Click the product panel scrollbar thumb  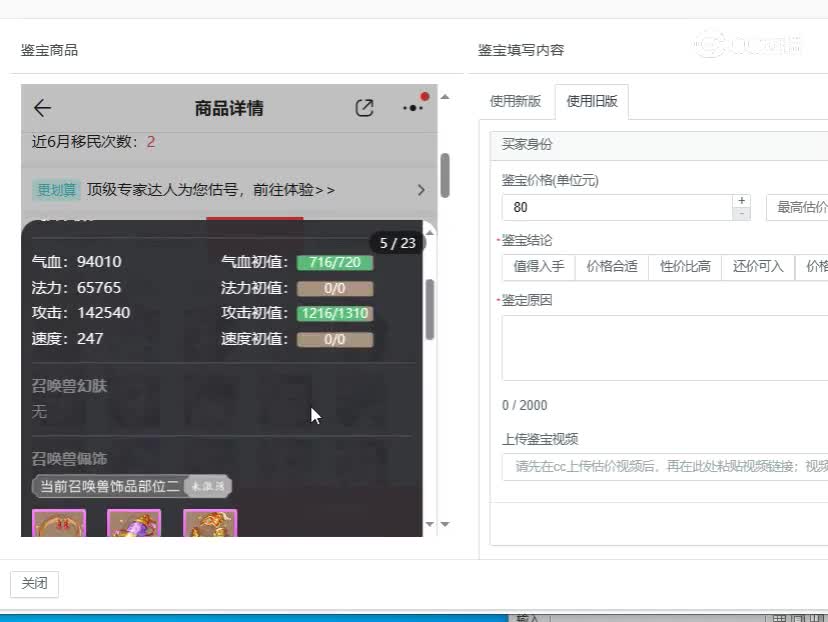[x=445, y=175]
